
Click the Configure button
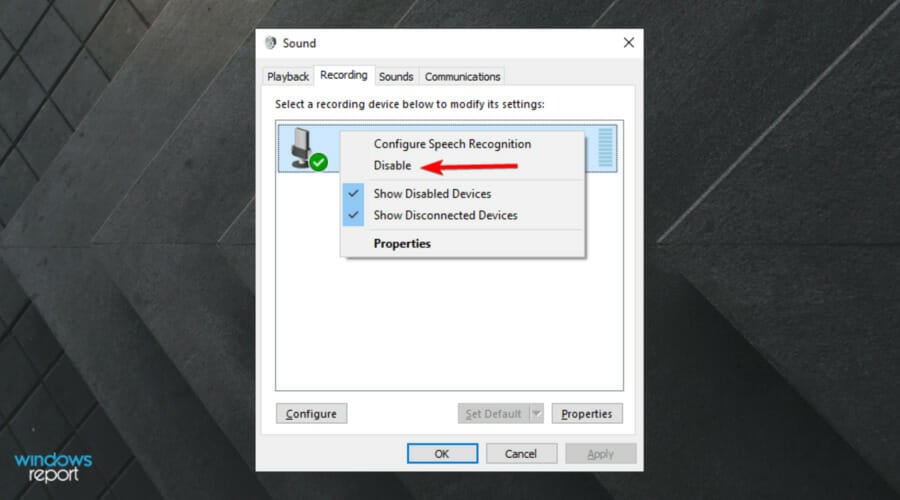[311, 413]
